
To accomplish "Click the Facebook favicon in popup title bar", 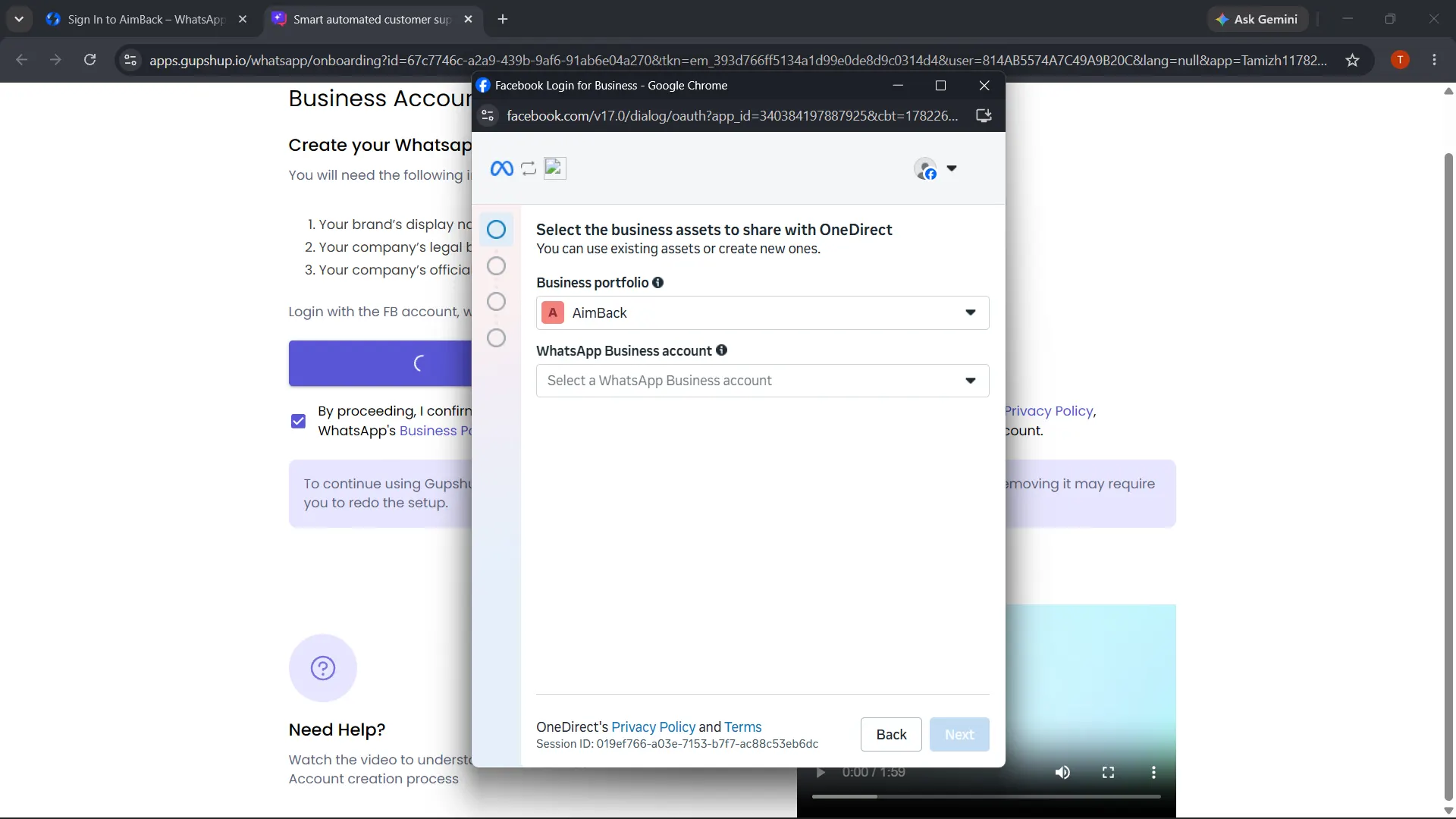I will pos(483,85).
